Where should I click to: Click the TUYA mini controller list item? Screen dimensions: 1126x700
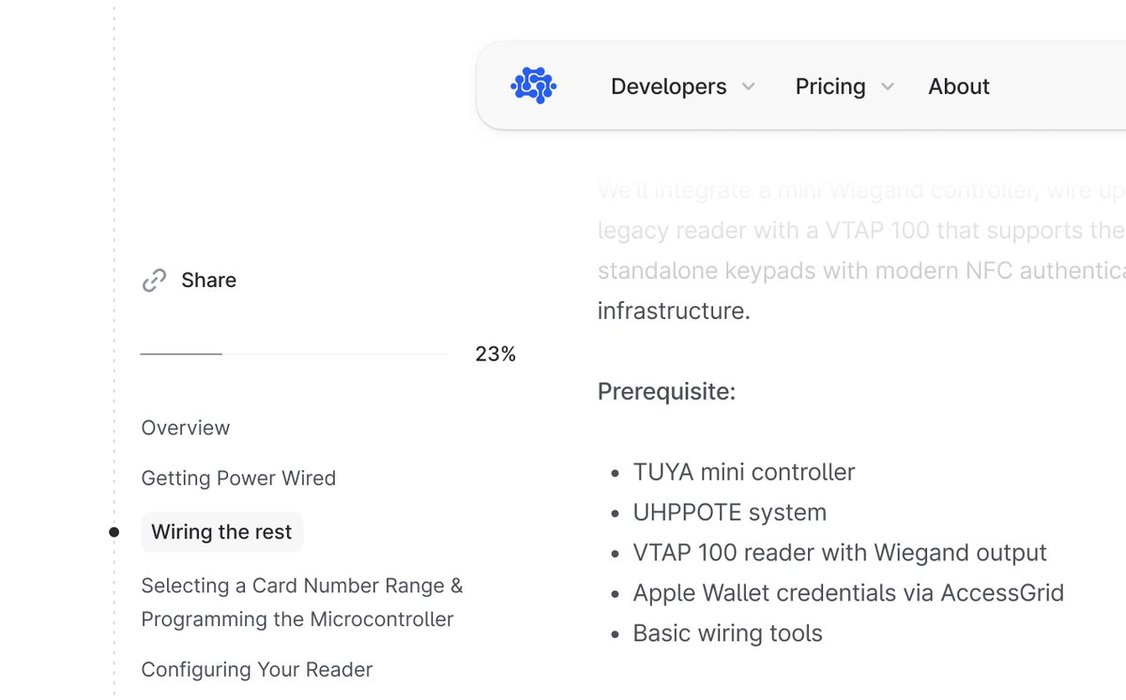pyautogui.click(x=743, y=472)
